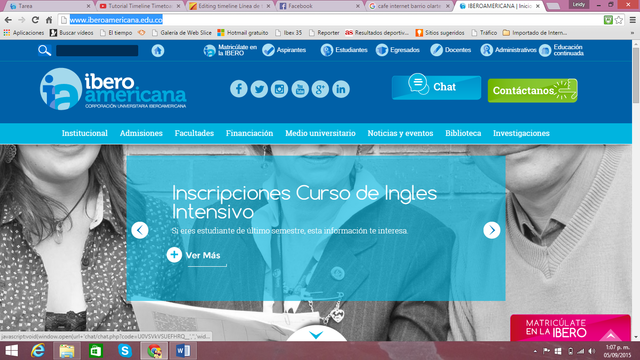640x360 pixels.
Task: Click the plus icon beside Ver Más
Action: coord(174,255)
